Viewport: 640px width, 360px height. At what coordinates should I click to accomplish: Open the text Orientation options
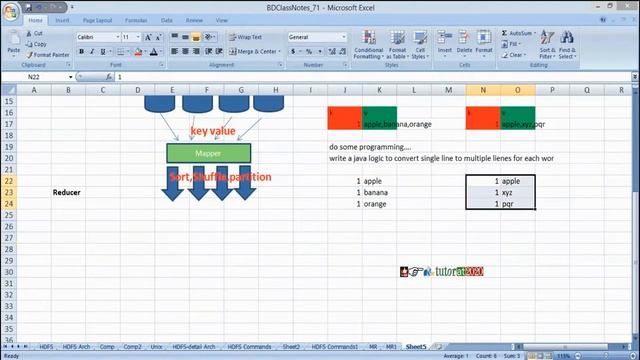210,37
